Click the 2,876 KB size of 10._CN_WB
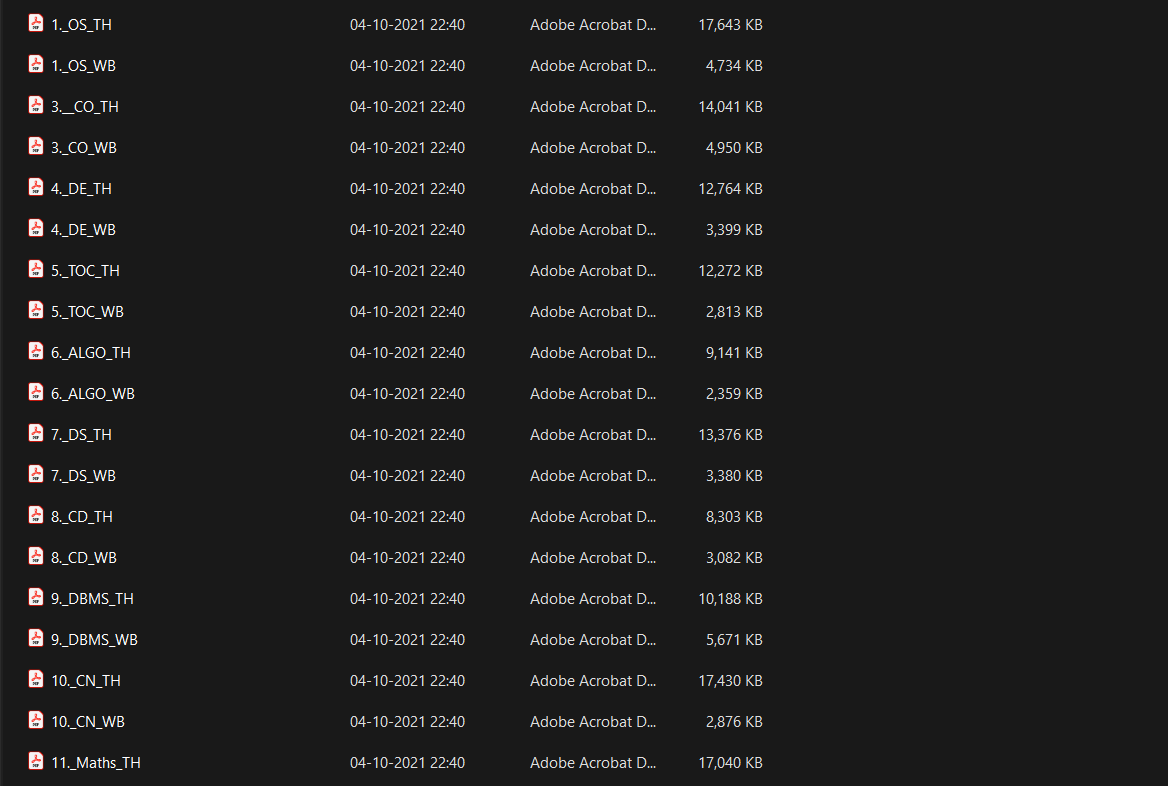The image size is (1168, 786). pyautogui.click(x=734, y=721)
